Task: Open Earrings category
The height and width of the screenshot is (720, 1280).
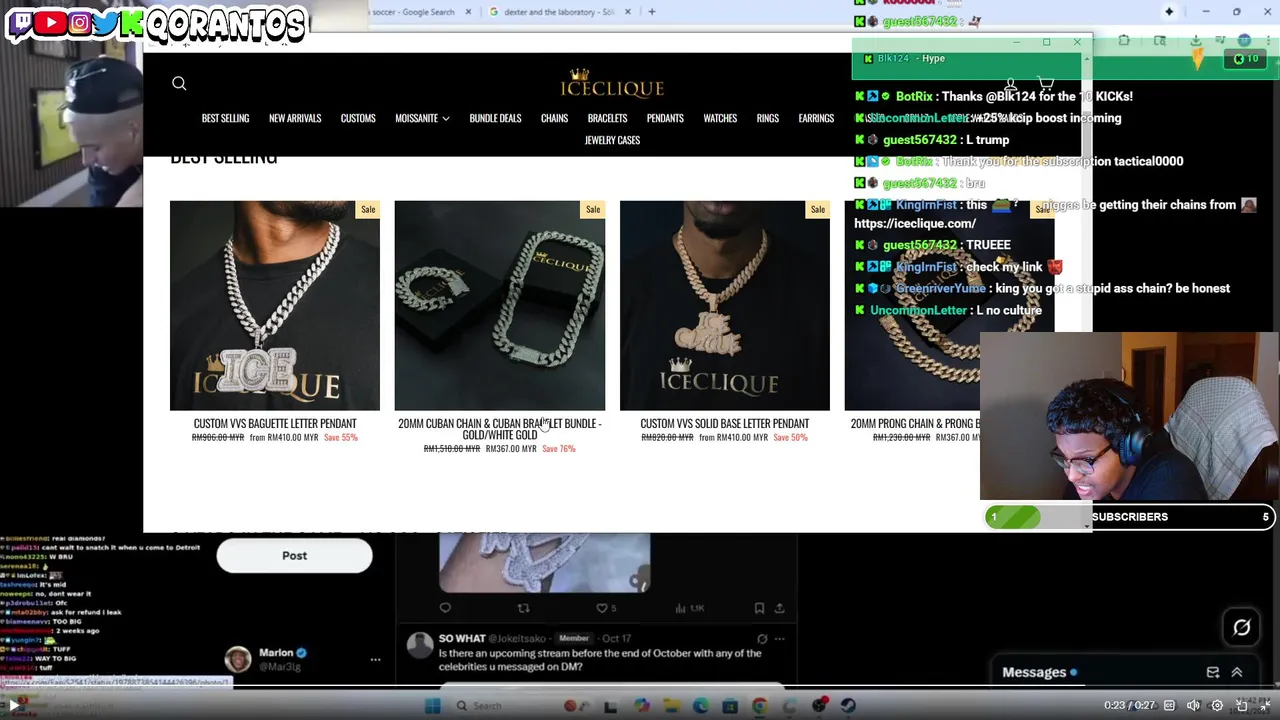Action: [816, 118]
